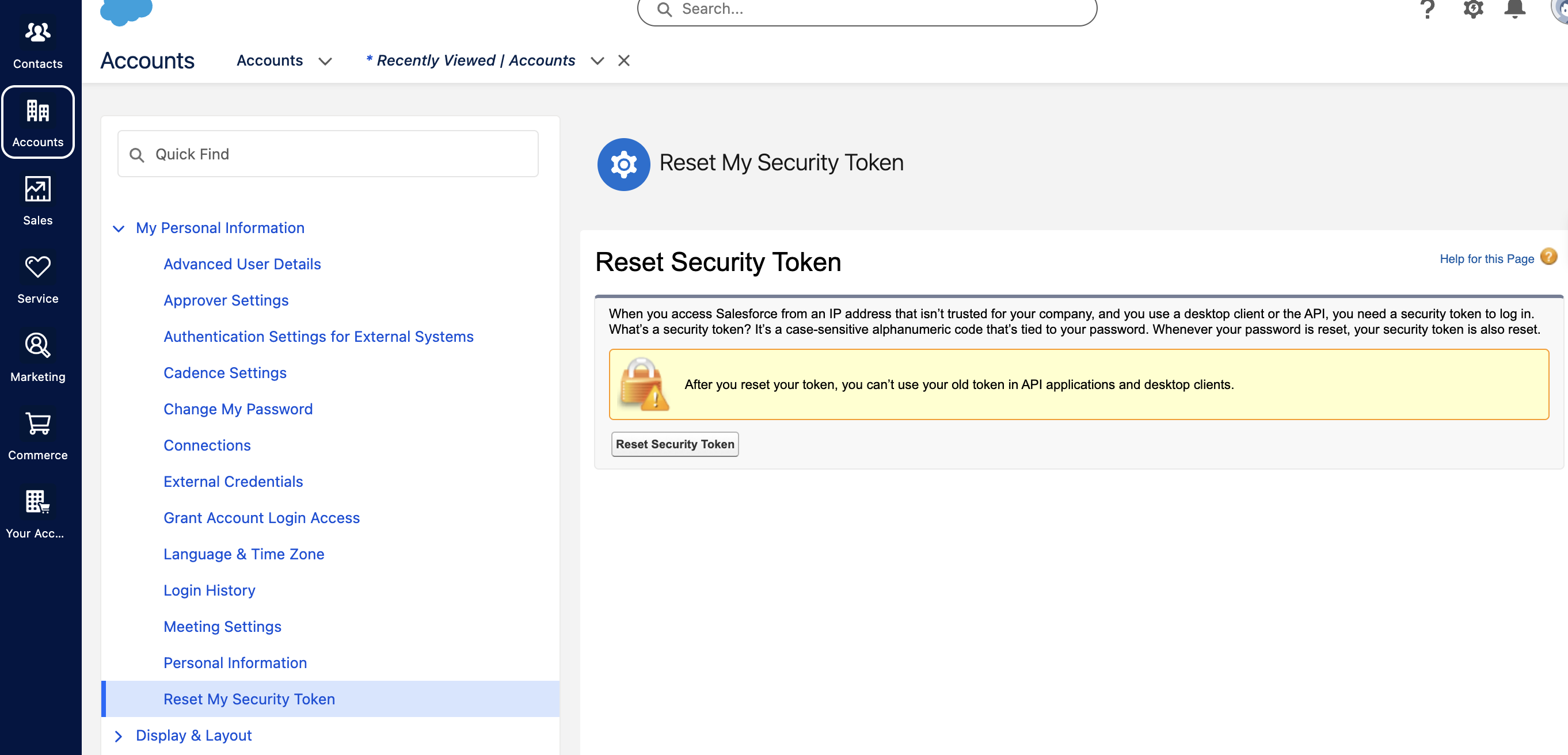This screenshot has height=755, width=1568.
Task: Select Advanced User Details menu item
Action: click(242, 264)
